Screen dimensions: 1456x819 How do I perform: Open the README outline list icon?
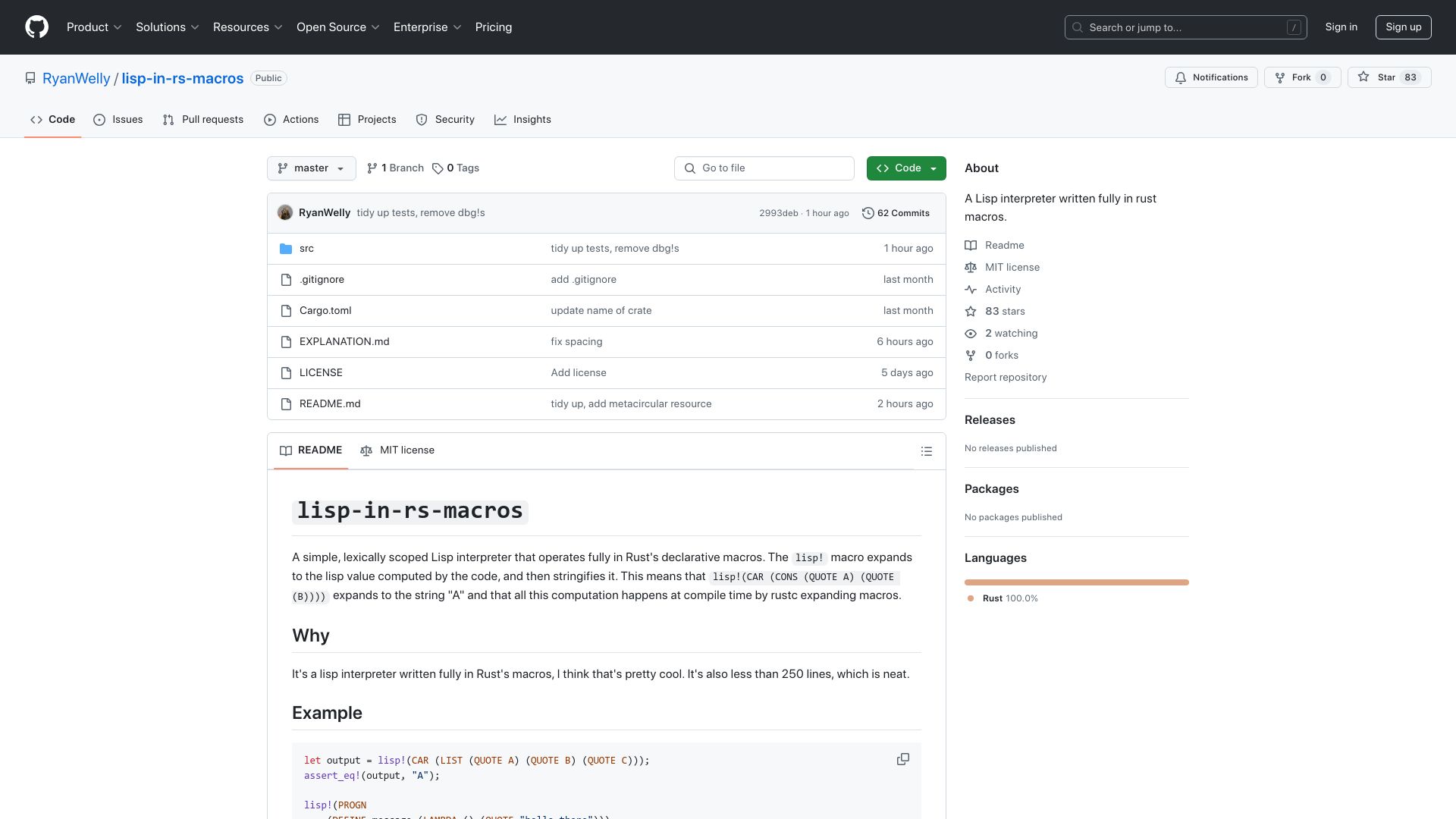coord(926,451)
